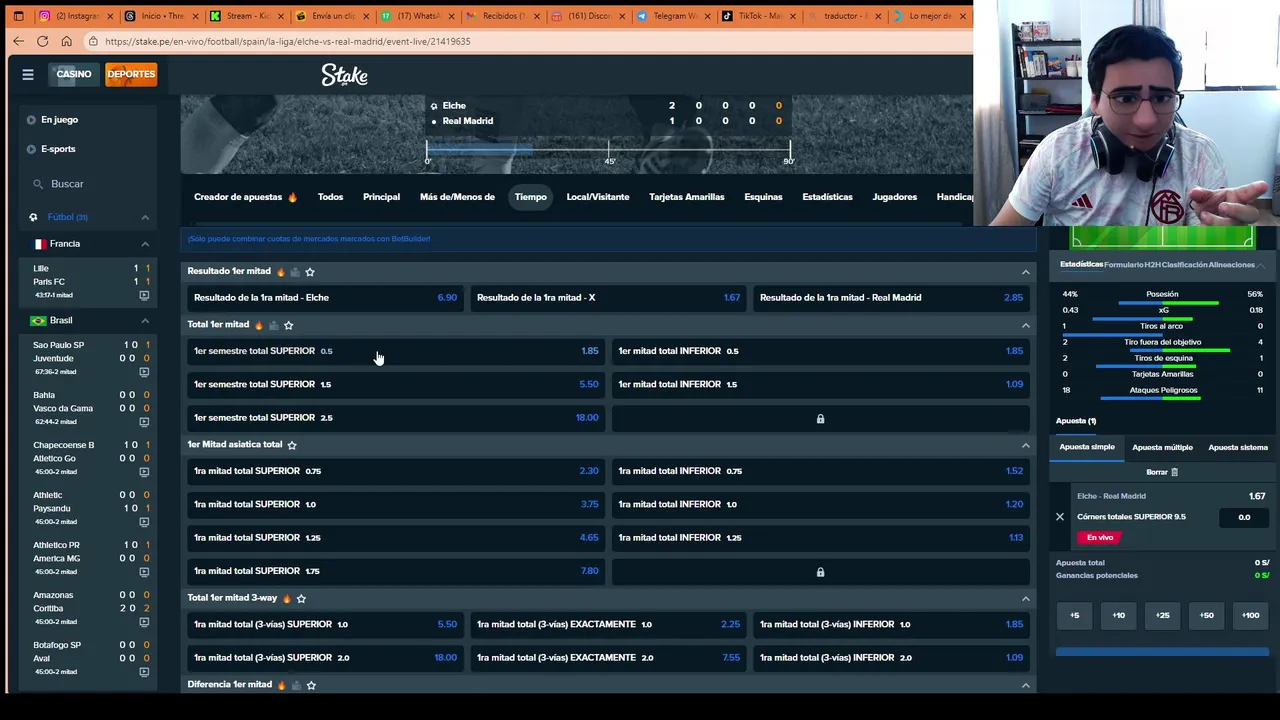The width and height of the screenshot is (1280, 720).
Task: Favorite the 1er Mitad asiatica total star
Action: pyautogui.click(x=292, y=445)
